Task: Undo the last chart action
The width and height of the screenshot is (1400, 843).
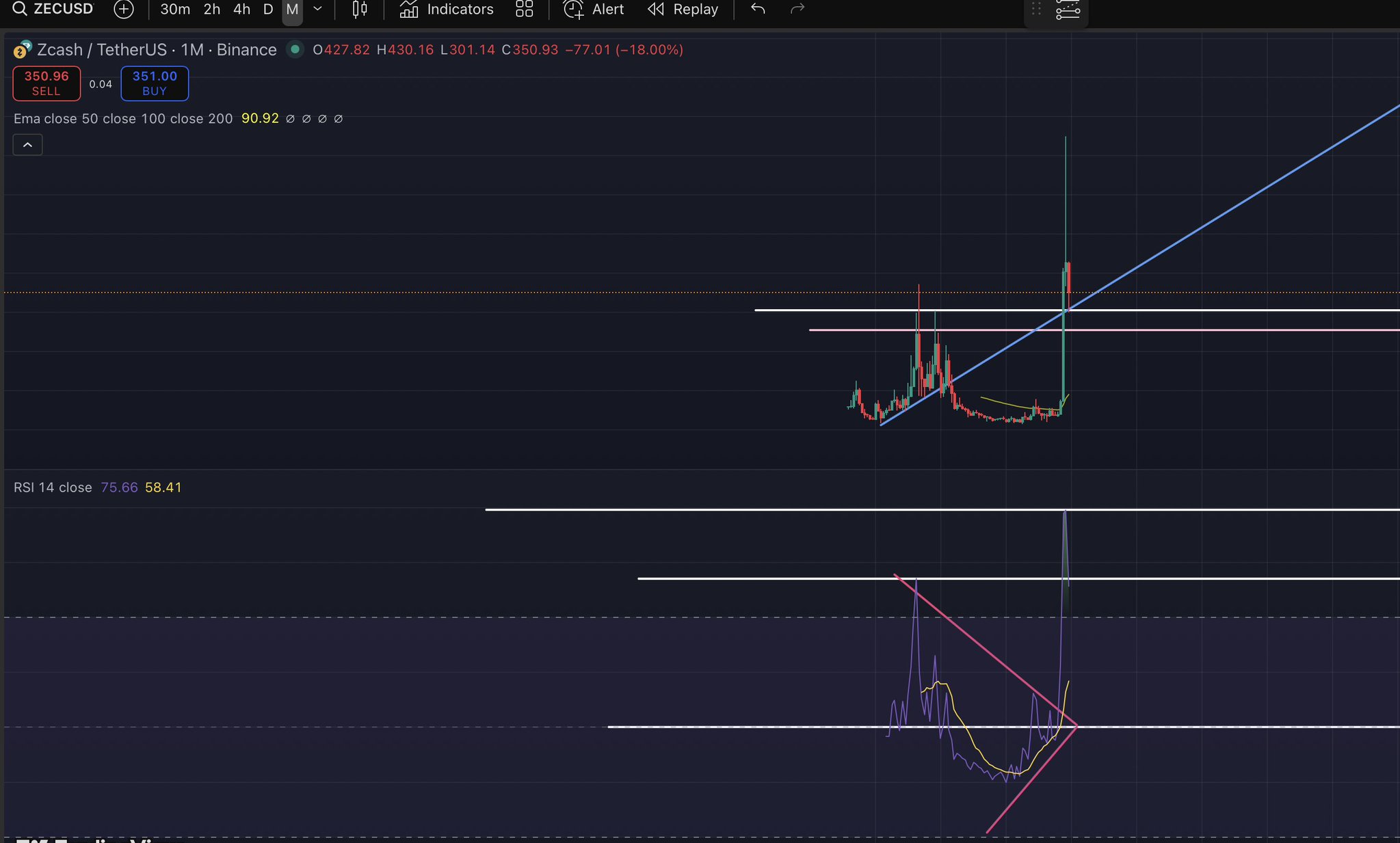Action: [758, 9]
